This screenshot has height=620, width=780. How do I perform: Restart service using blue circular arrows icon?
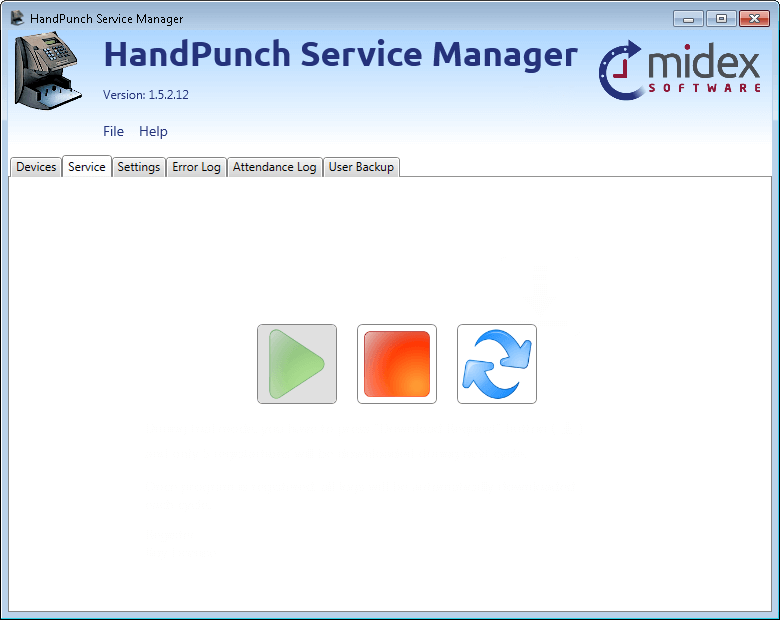coord(497,364)
